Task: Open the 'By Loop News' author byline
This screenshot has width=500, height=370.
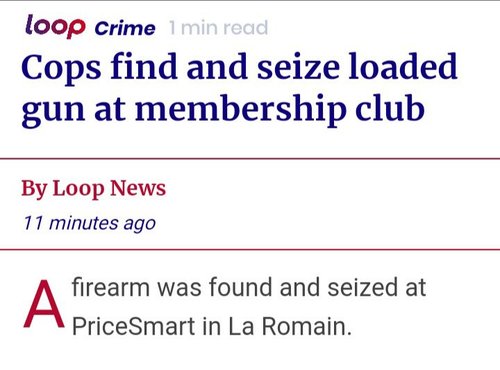Action: point(93,188)
